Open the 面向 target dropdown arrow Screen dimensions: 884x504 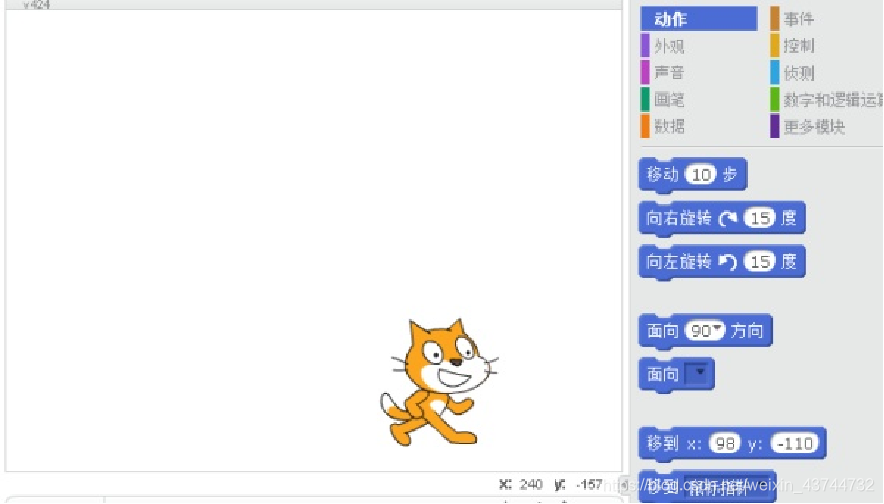pyautogui.click(x=699, y=373)
